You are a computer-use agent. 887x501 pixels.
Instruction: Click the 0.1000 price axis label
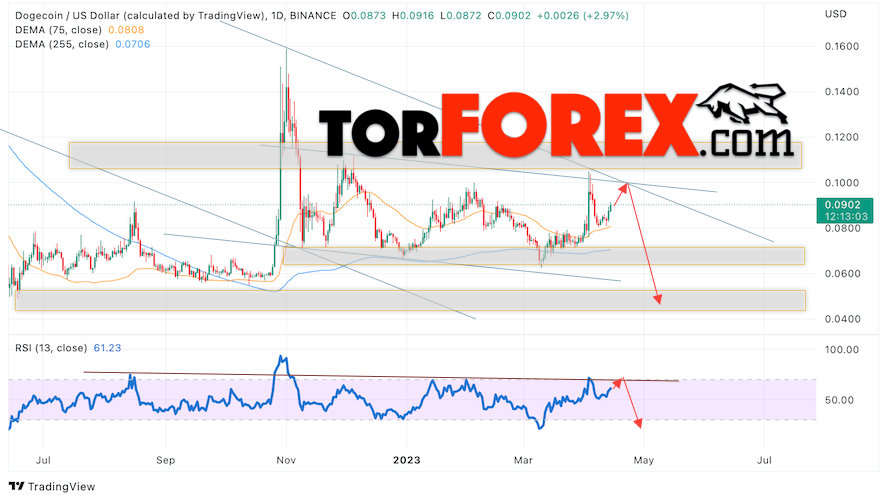click(x=842, y=183)
